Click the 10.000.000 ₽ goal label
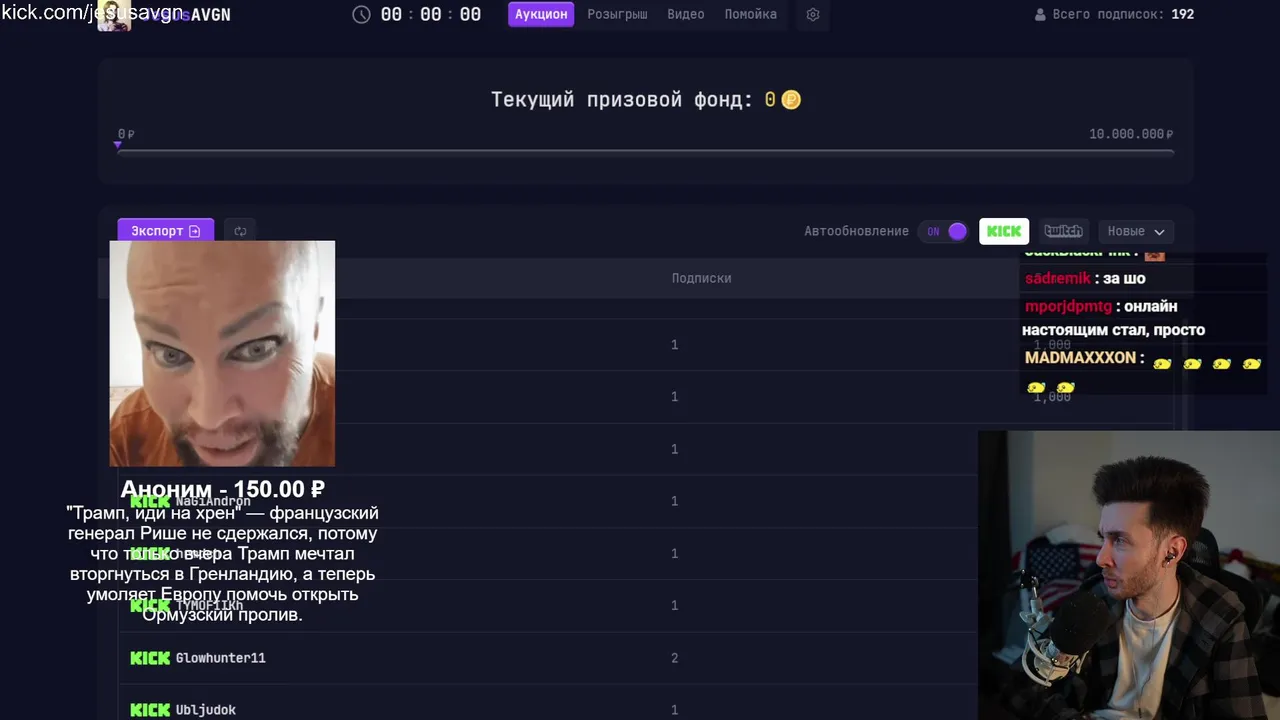 [x=1131, y=134]
